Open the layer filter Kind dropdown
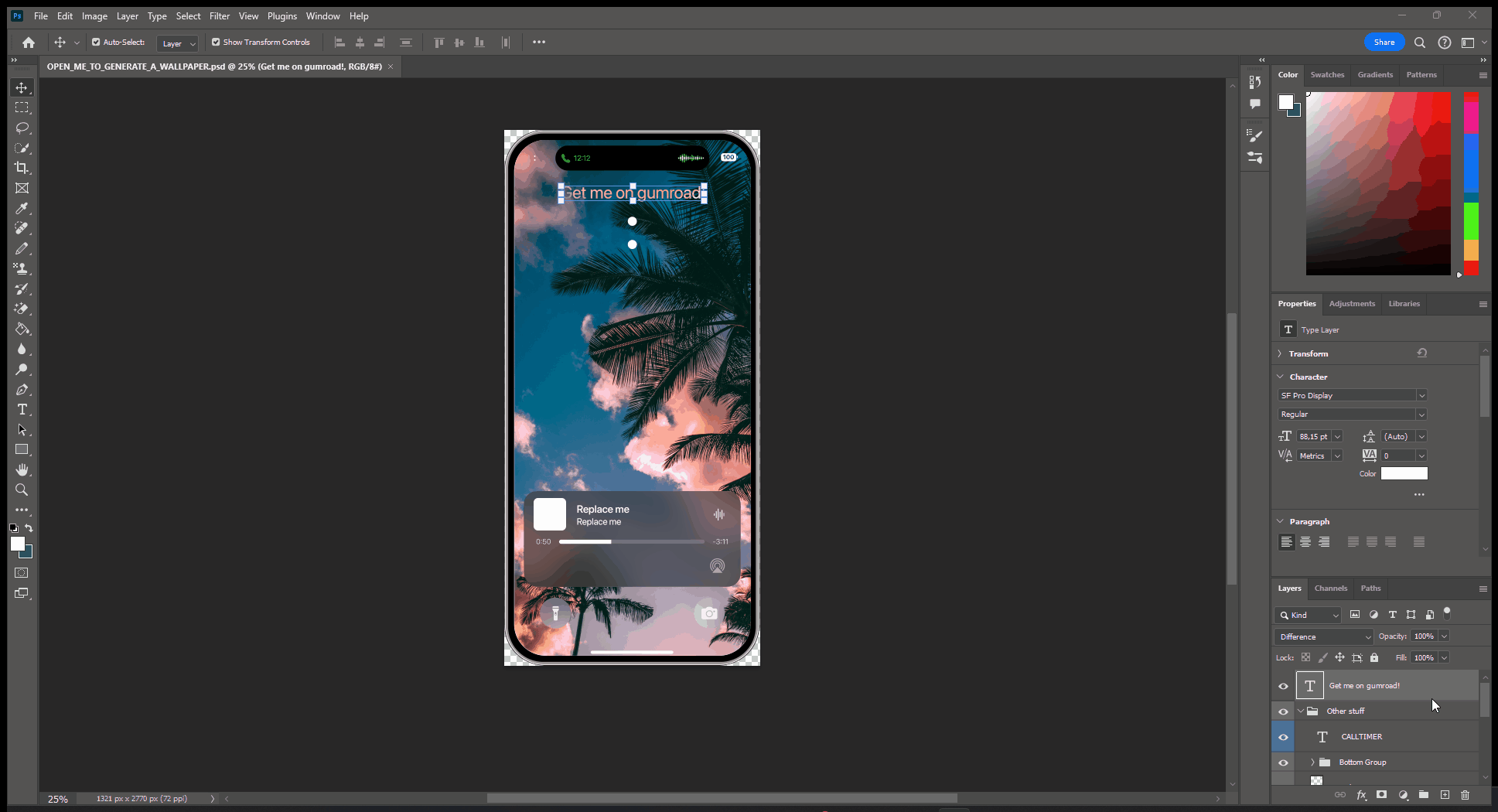Image resolution: width=1498 pixels, height=812 pixels. coord(1308,615)
